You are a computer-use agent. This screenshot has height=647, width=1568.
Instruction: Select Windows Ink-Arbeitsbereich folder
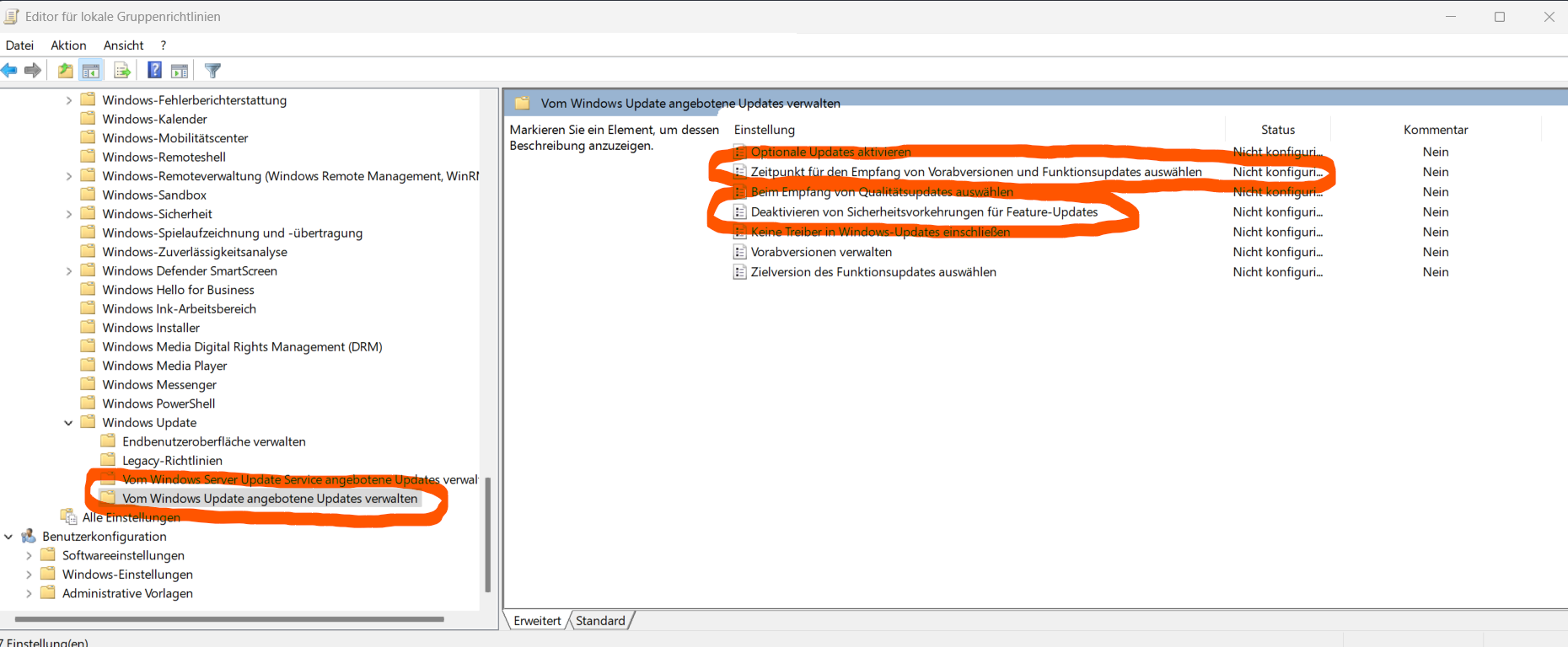(179, 308)
